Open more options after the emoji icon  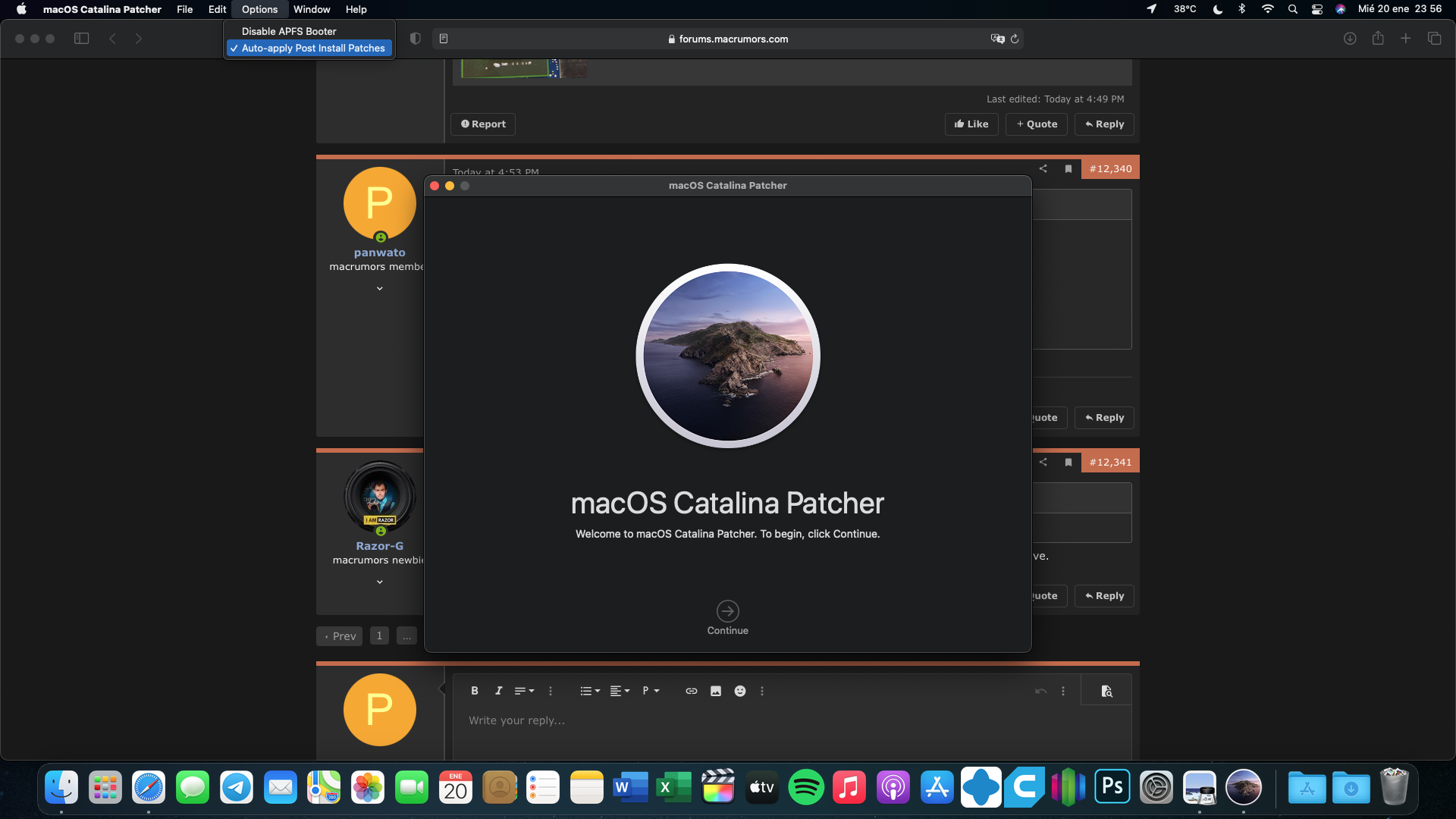click(762, 691)
